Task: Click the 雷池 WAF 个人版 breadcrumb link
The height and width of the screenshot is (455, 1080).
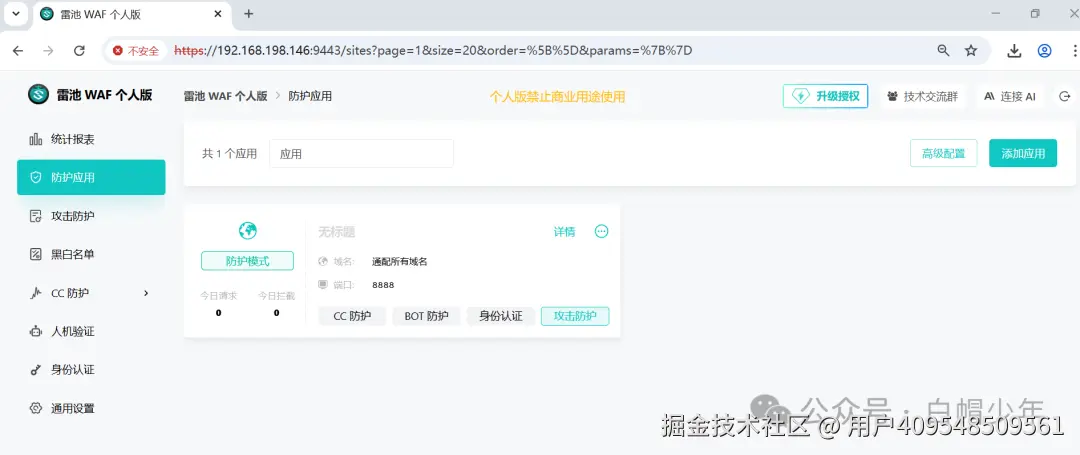Action: tap(225, 96)
